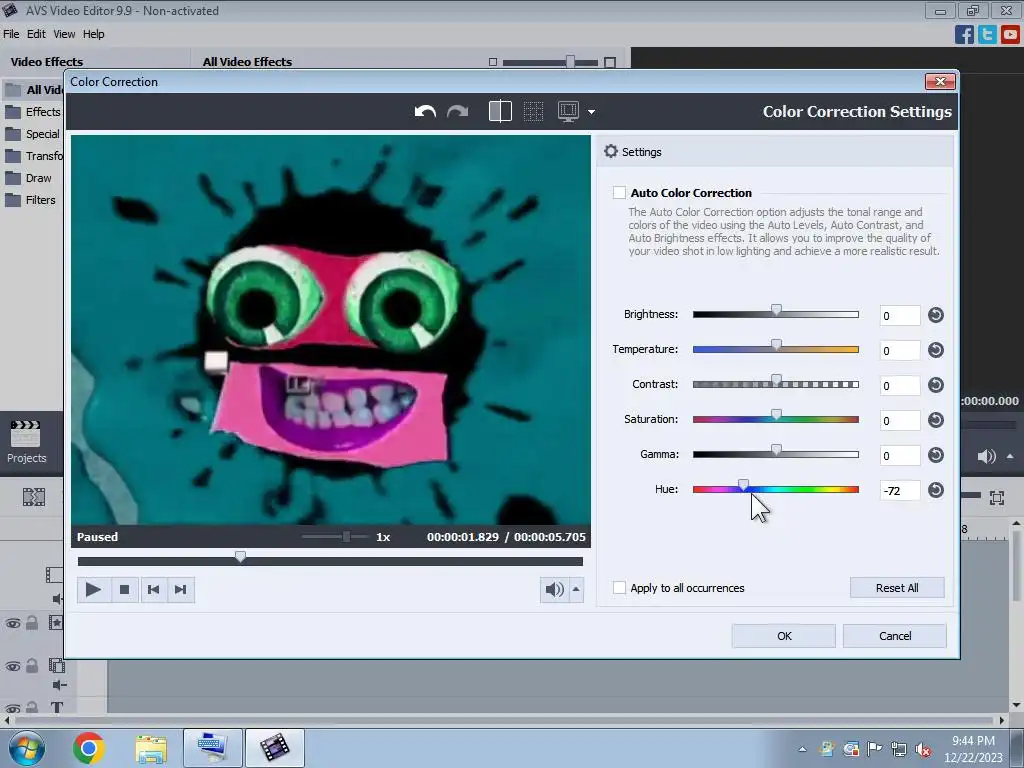This screenshot has height=768, width=1024.
Task: Toggle the text track visibility eye
Action: (x=13, y=707)
